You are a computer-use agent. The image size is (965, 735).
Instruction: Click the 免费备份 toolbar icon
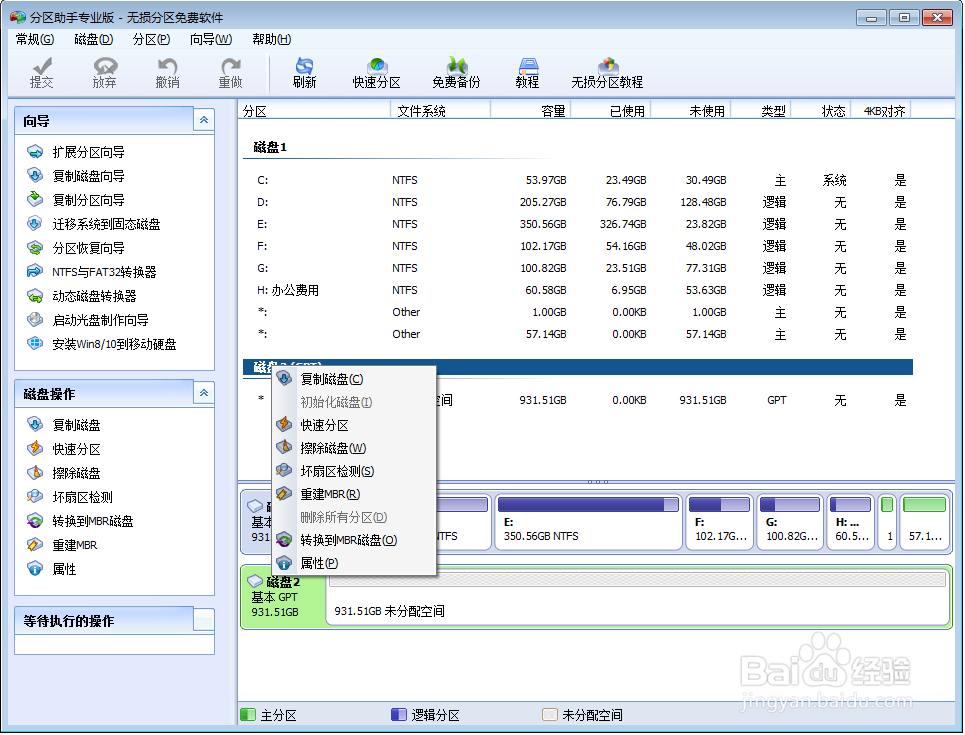pos(455,72)
